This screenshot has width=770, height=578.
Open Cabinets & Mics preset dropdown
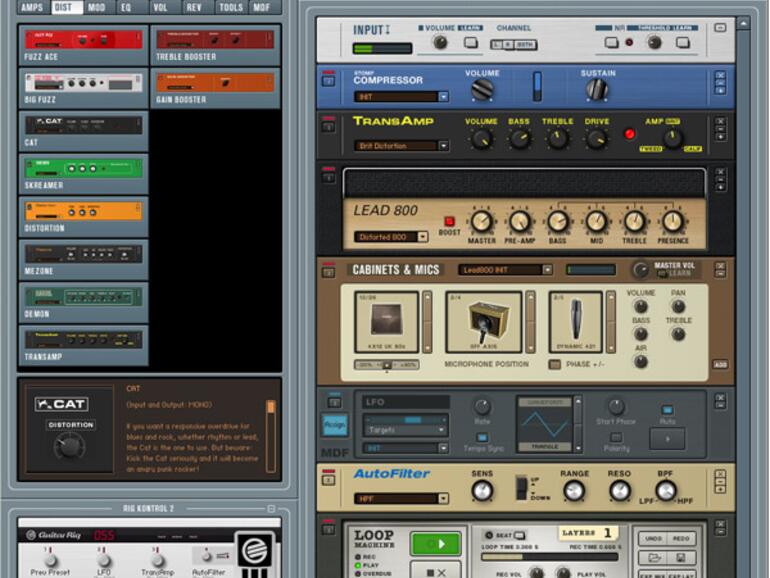click(x=547, y=270)
